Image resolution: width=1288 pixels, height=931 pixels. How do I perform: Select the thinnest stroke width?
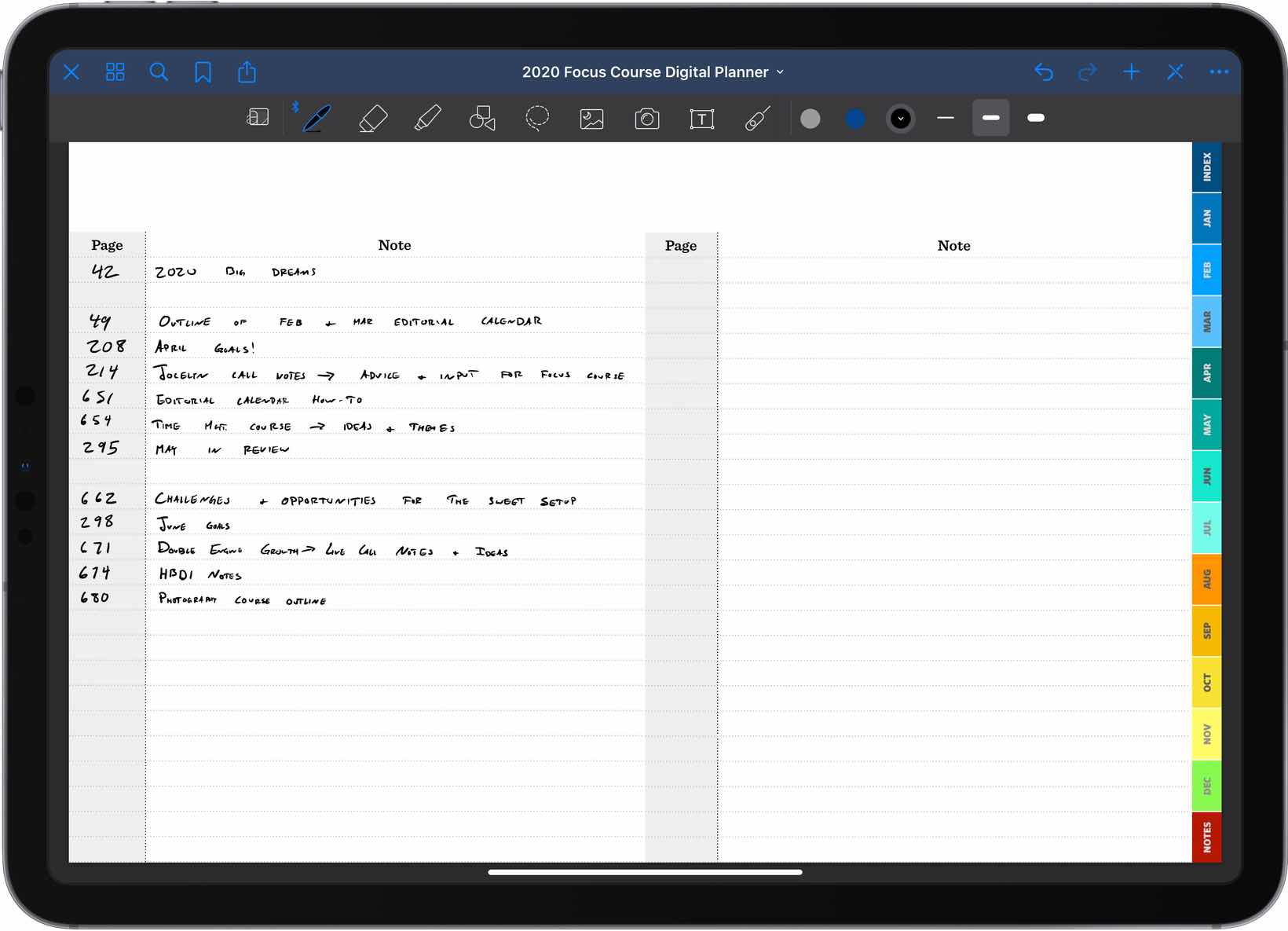pyautogui.click(x=946, y=119)
